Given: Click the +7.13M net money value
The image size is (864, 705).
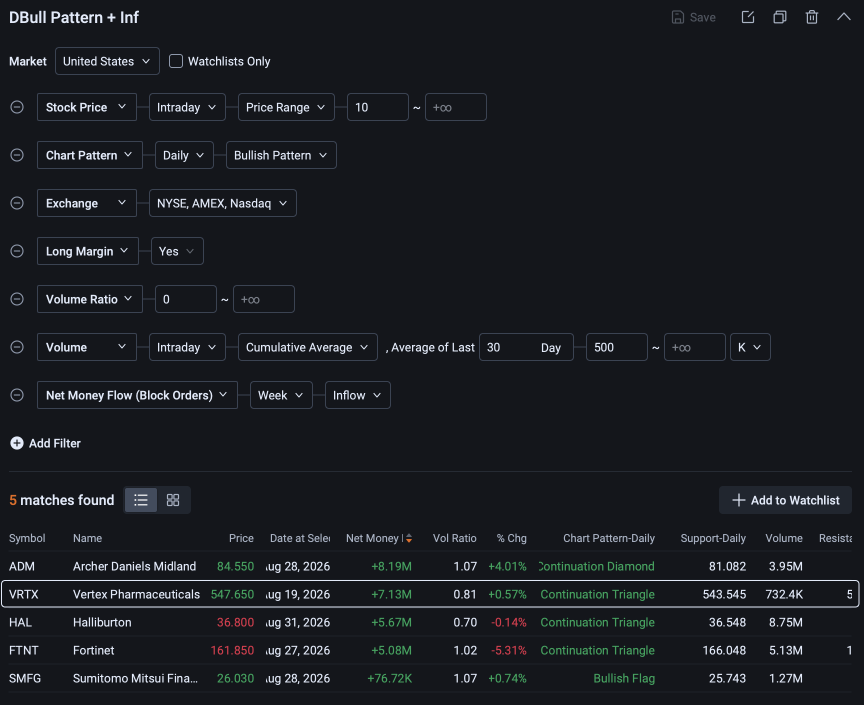Looking at the screenshot, I should click(391, 594).
